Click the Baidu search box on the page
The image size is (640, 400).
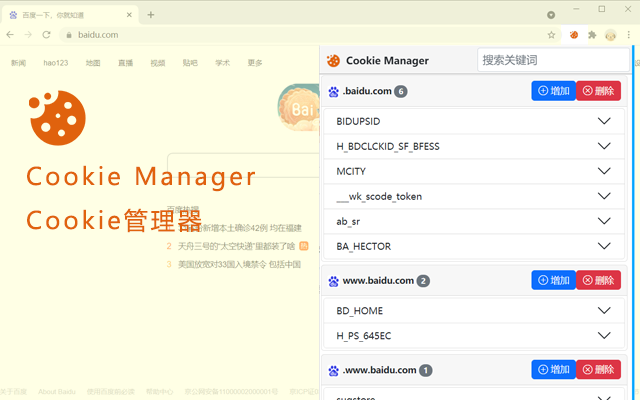coord(244,165)
